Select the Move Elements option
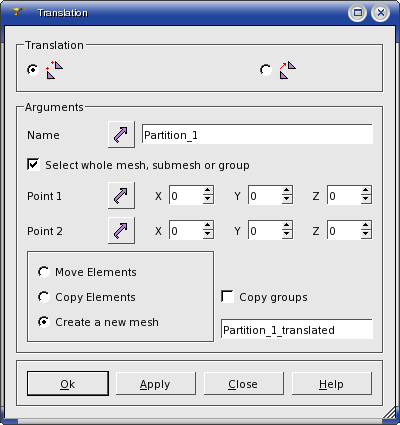 tap(44, 272)
